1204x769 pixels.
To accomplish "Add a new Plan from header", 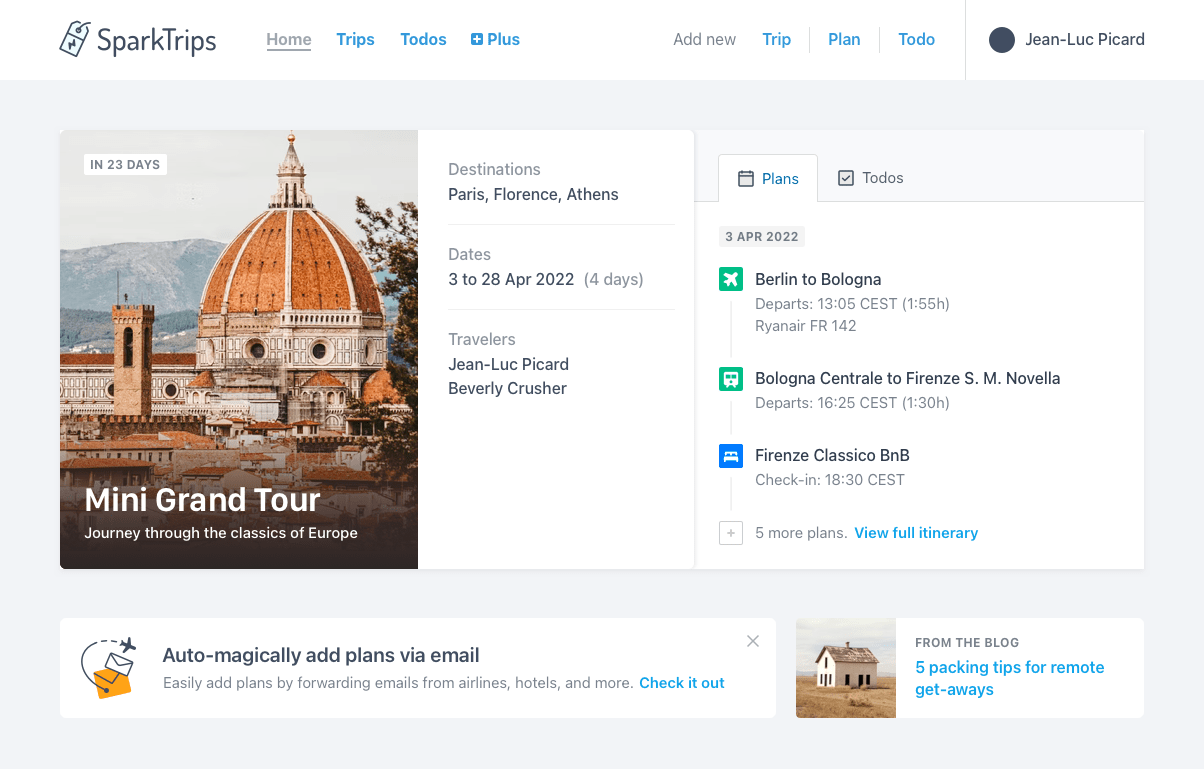I will [x=844, y=40].
